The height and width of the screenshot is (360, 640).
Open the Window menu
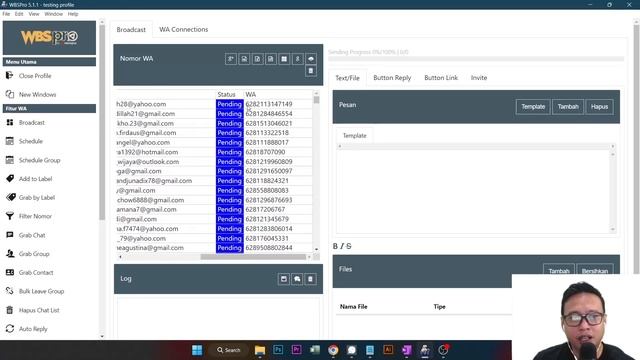coord(53,14)
